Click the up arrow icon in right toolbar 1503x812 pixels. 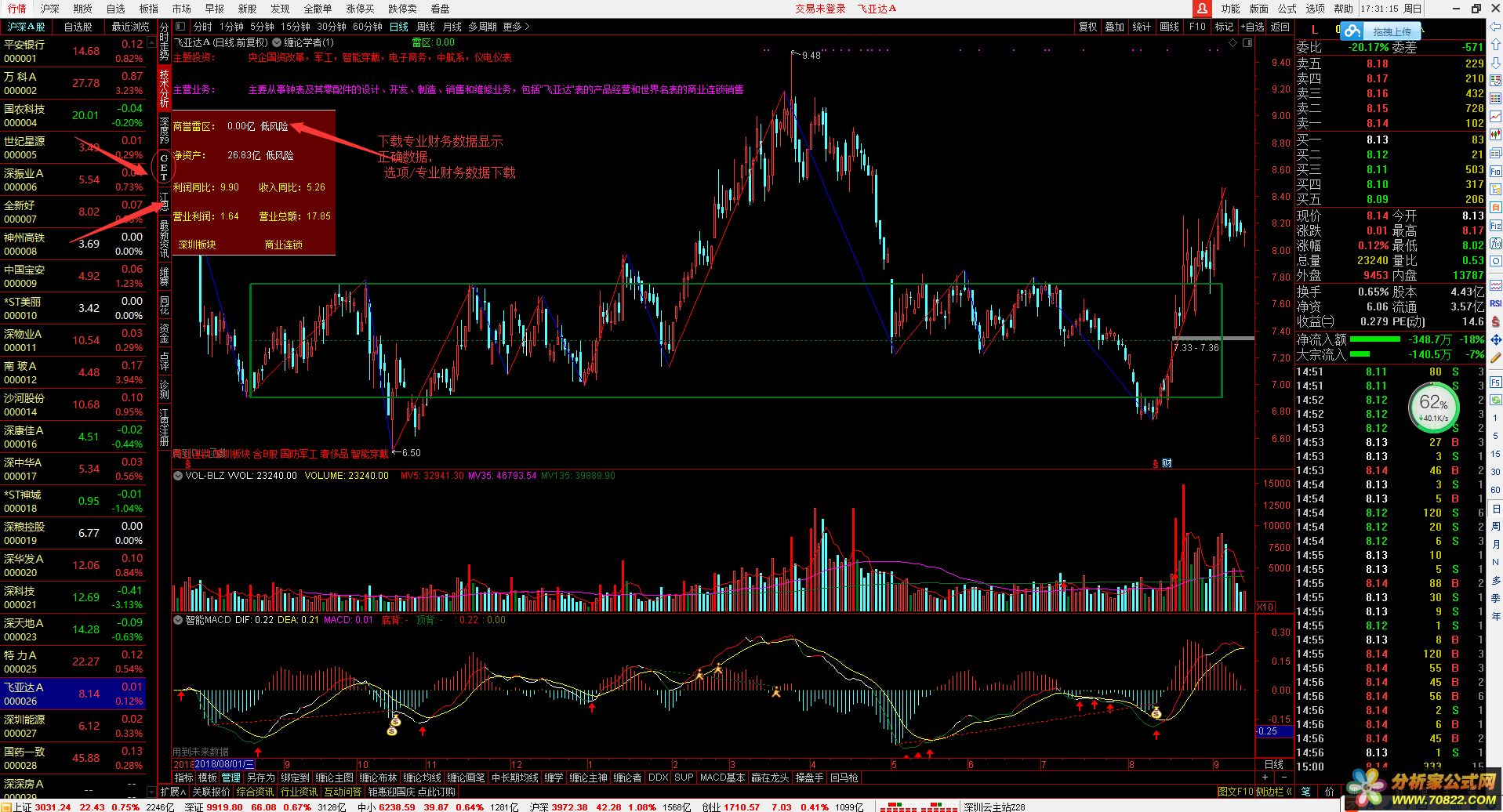[x=1495, y=45]
